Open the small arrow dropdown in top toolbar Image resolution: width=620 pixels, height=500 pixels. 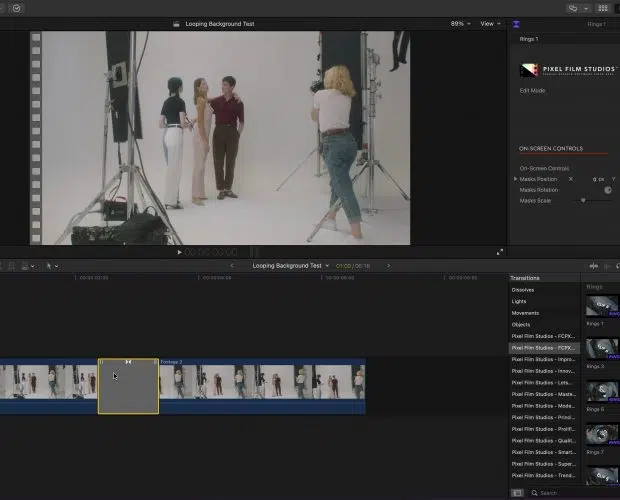point(586,8)
